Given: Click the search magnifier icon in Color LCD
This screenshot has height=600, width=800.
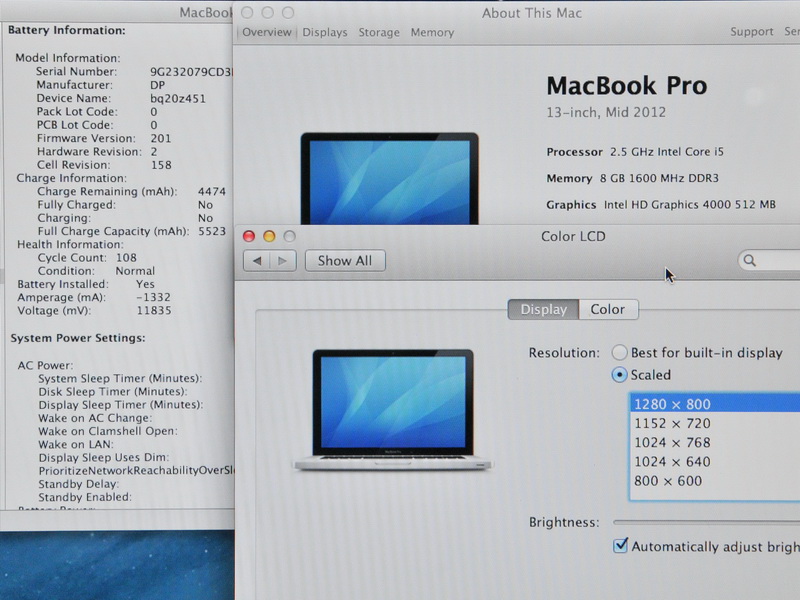Looking at the screenshot, I should tap(749, 261).
